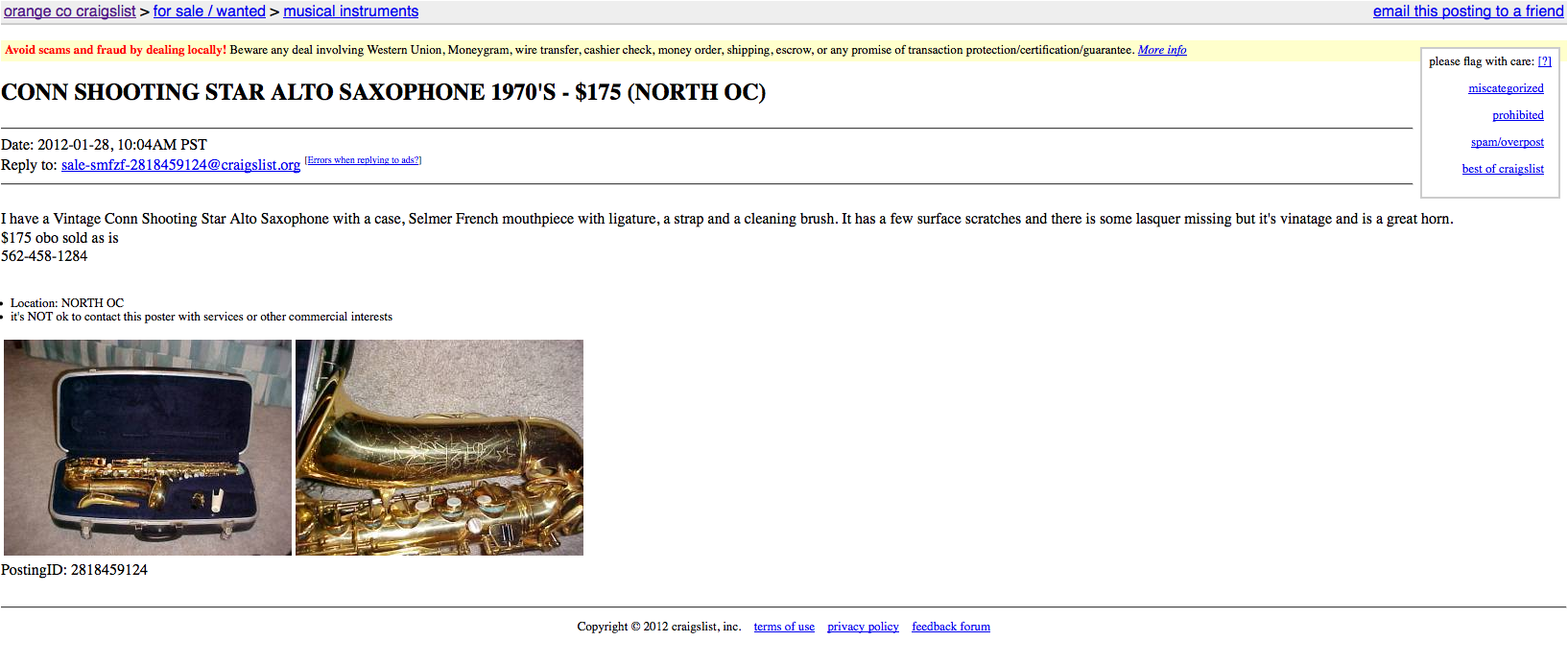This screenshot has width=1568, height=665.
Task: Open the musical instruments category link
Action: 351,12
